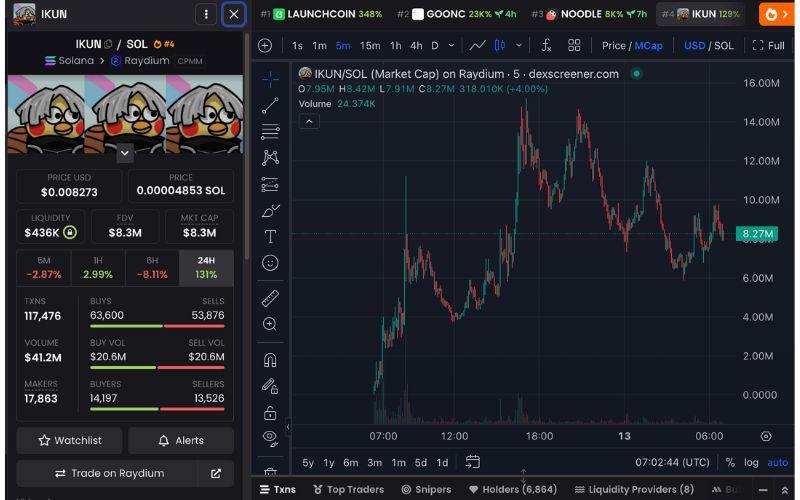Select the 1s timeframe
This screenshot has height=500, width=800.
pyautogui.click(x=297, y=45)
